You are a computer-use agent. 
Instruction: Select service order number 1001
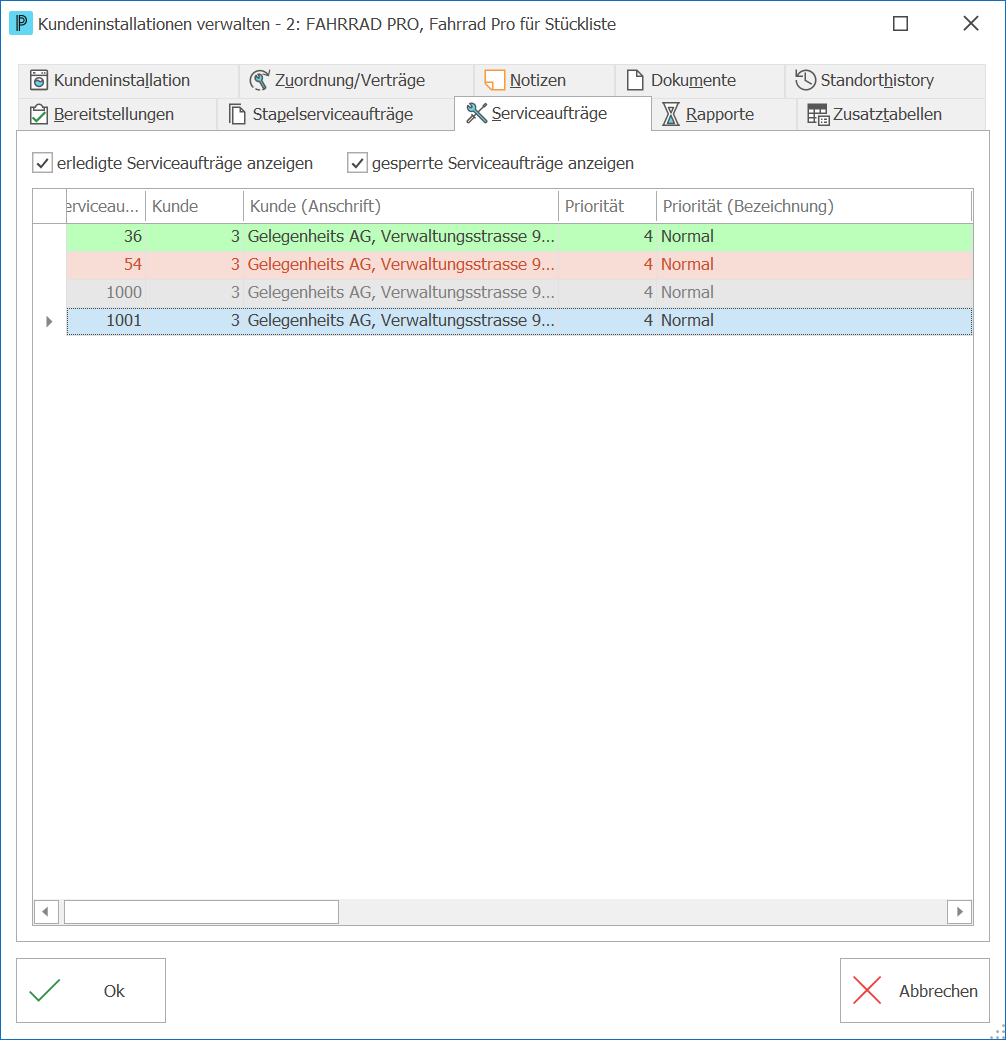[x=106, y=321]
